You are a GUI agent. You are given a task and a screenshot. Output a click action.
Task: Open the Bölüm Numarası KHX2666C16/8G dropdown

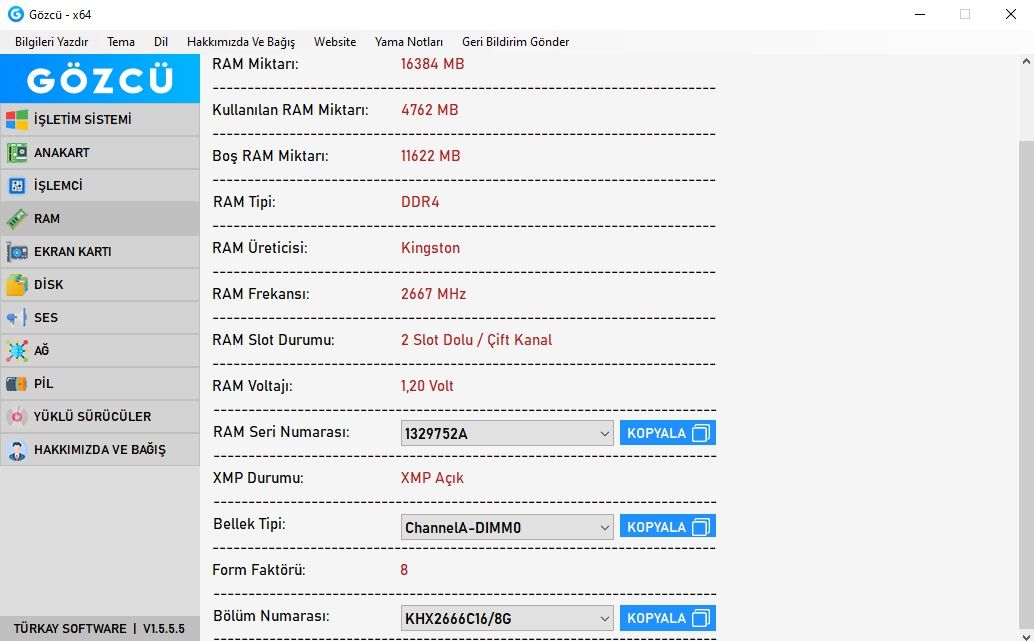(604, 618)
